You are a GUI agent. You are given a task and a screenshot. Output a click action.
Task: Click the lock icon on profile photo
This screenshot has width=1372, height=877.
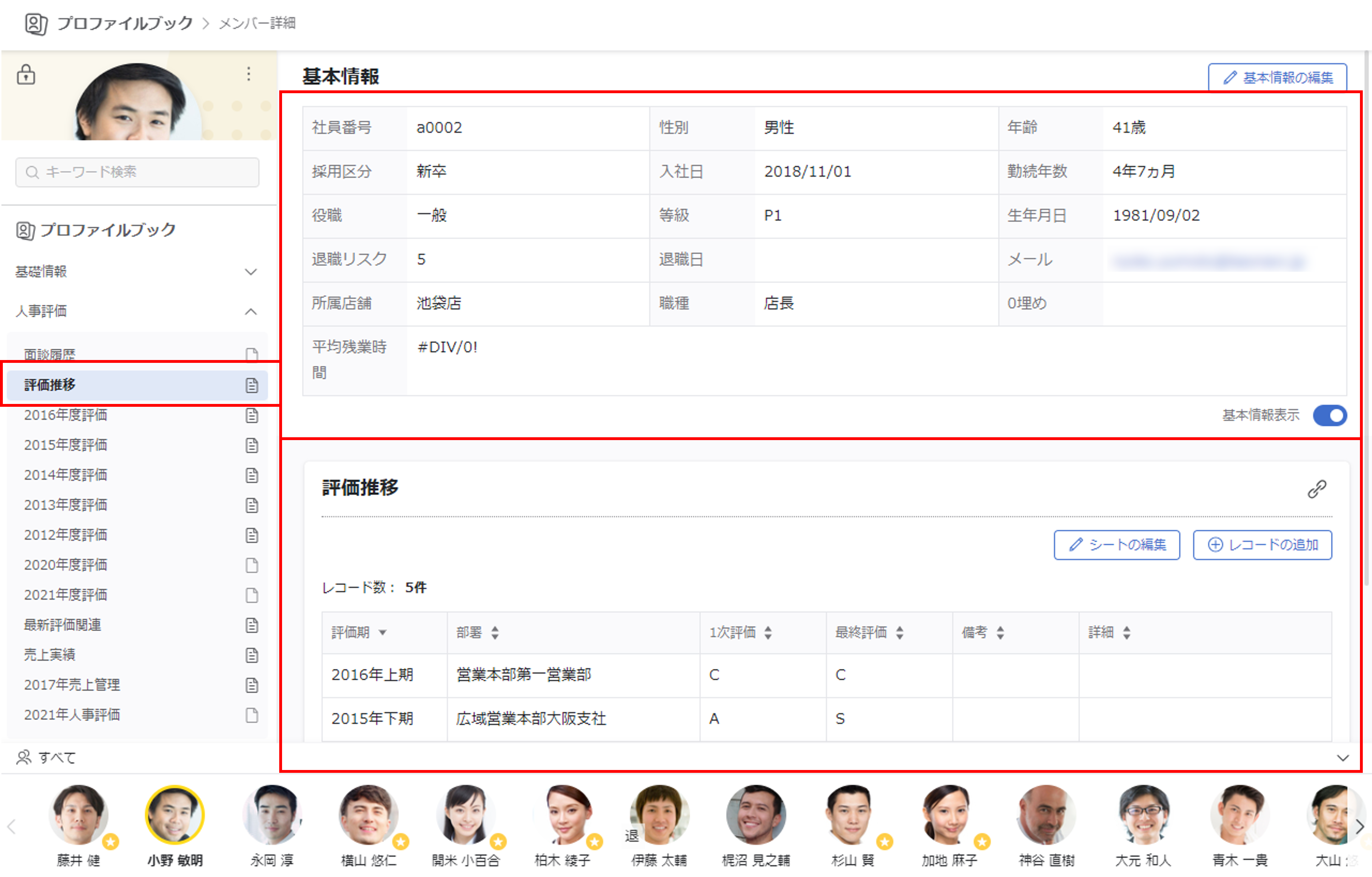coord(26,75)
